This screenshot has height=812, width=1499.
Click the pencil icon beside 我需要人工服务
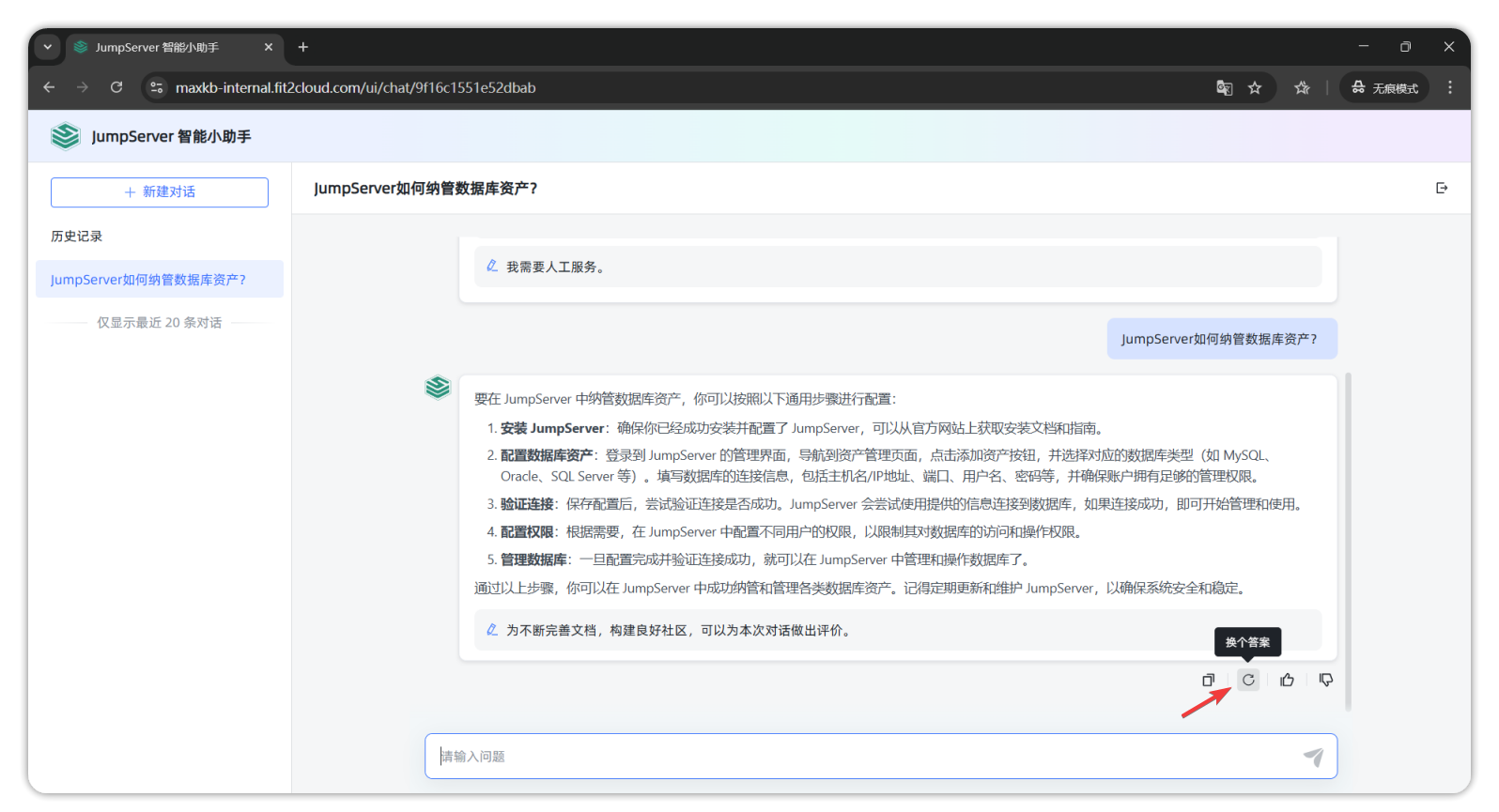pyautogui.click(x=492, y=267)
